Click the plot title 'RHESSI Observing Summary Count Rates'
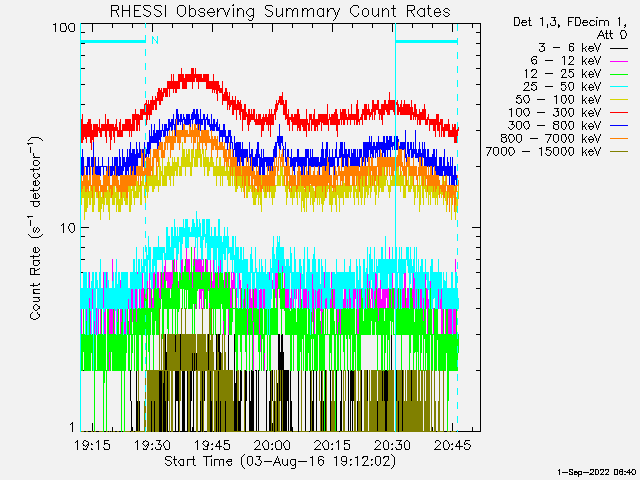The height and width of the screenshot is (480, 640). tap(280, 11)
